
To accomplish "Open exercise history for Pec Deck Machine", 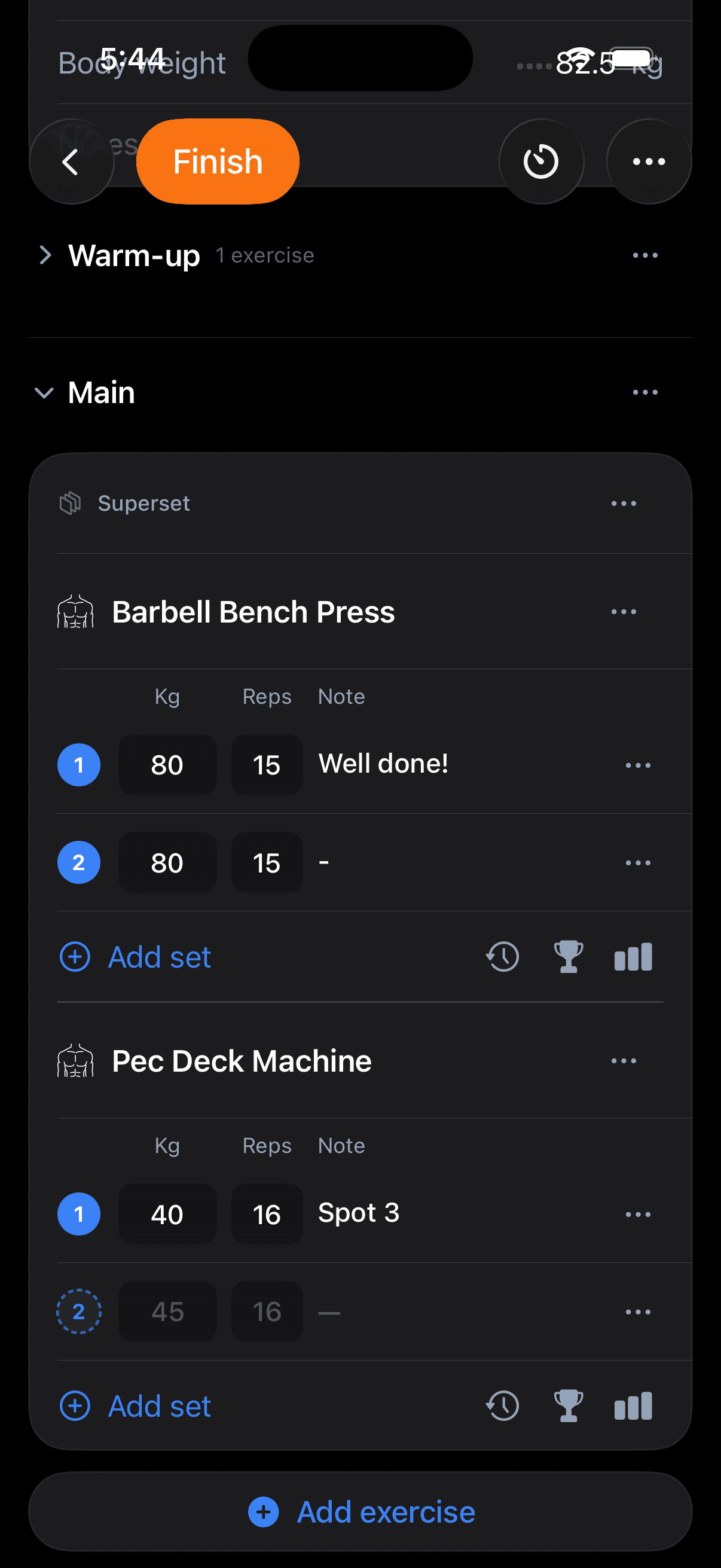I will pos(502,1405).
